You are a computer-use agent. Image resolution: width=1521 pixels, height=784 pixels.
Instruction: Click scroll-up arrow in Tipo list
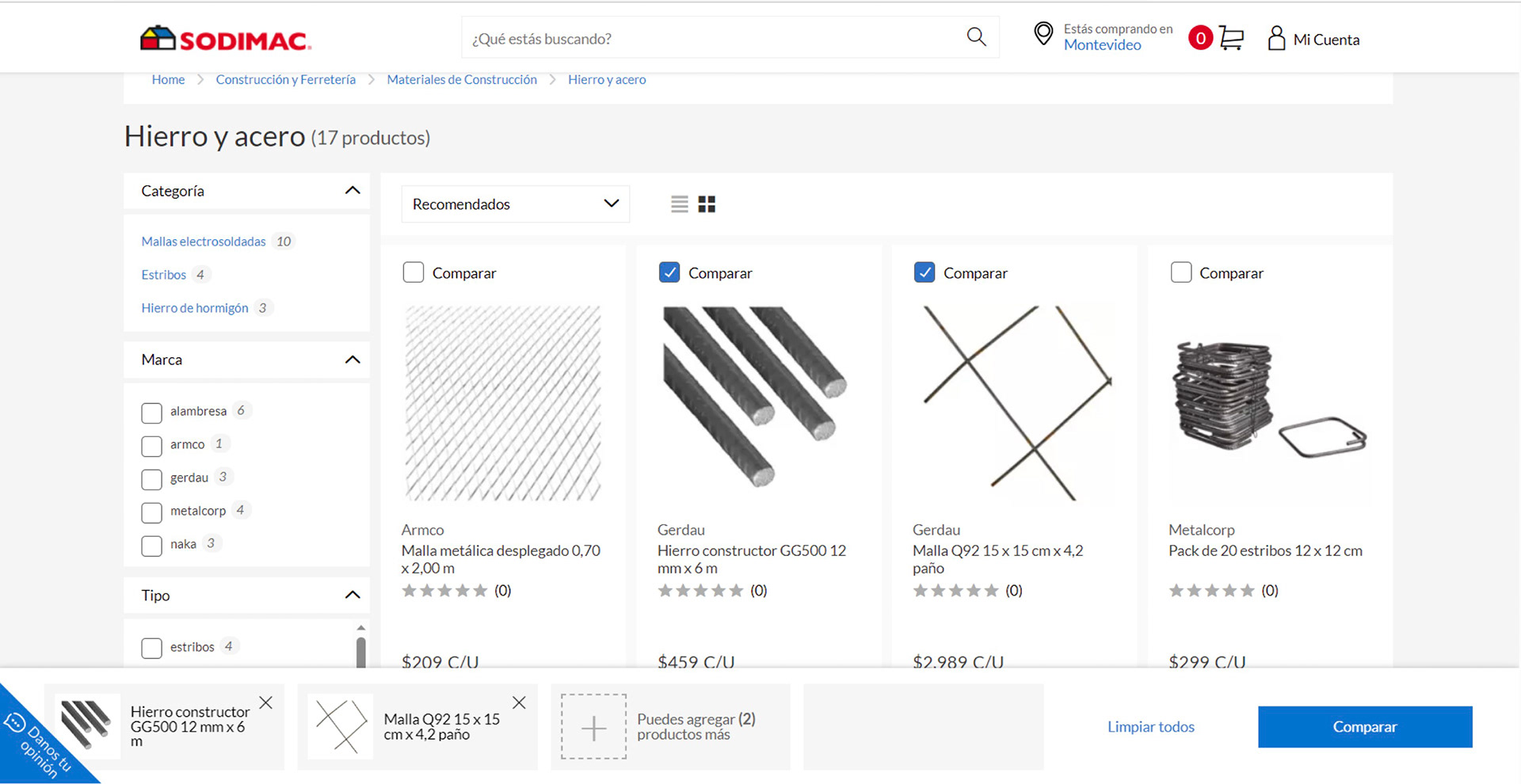coord(361,627)
